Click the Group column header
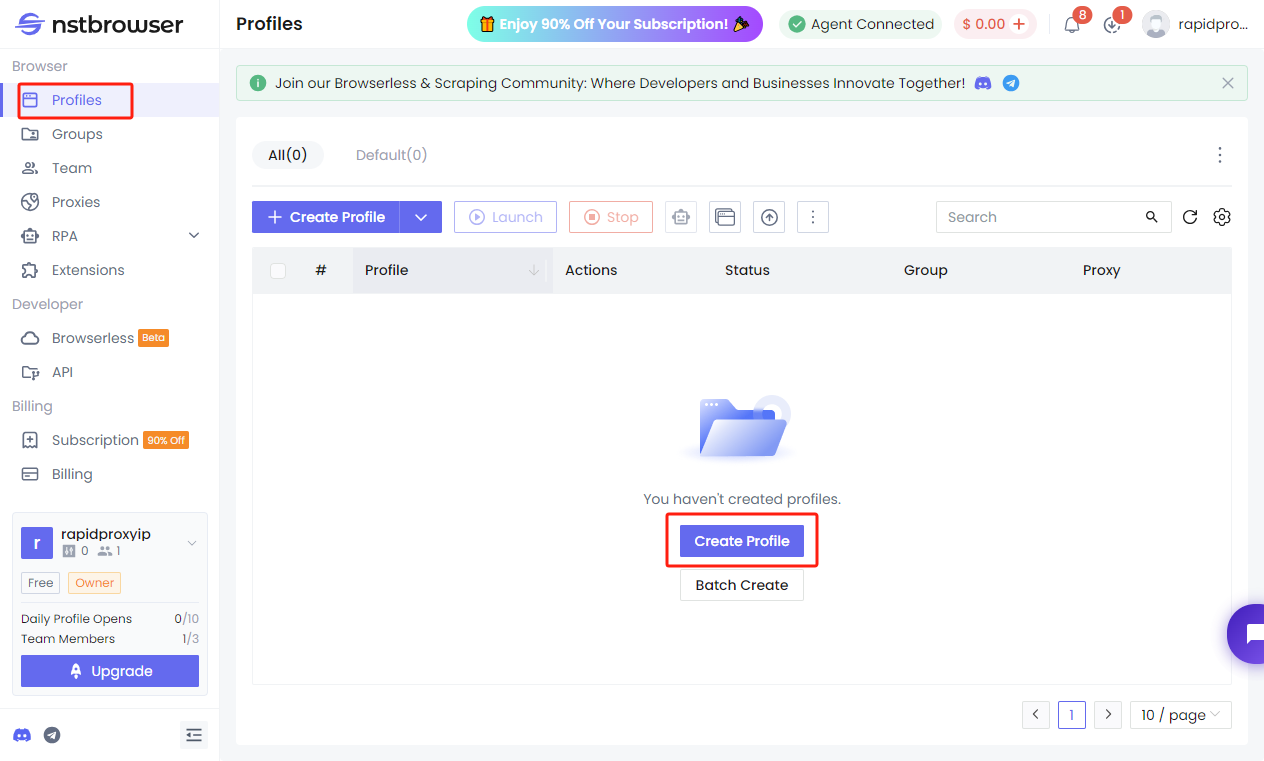The height and width of the screenshot is (761, 1264). (925, 270)
